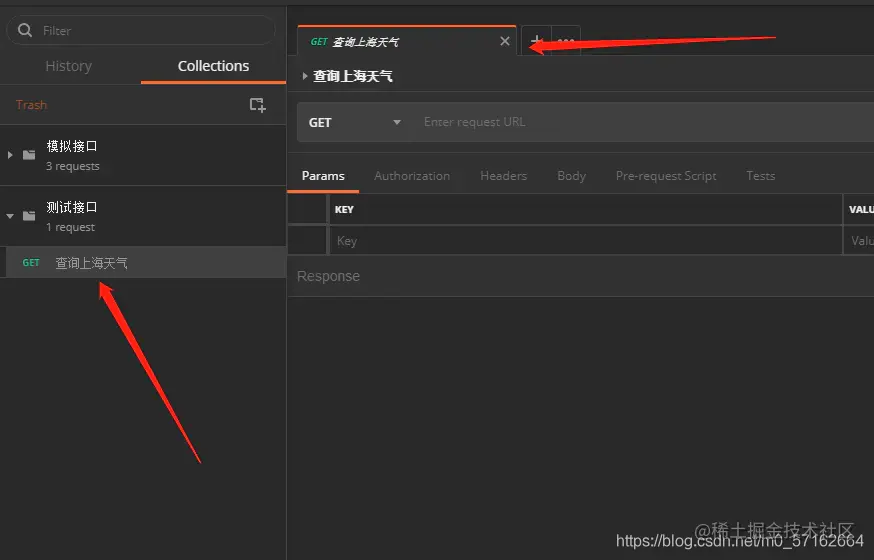Open the Headers tab
874x560 pixels.
click(x=503, y=176)
